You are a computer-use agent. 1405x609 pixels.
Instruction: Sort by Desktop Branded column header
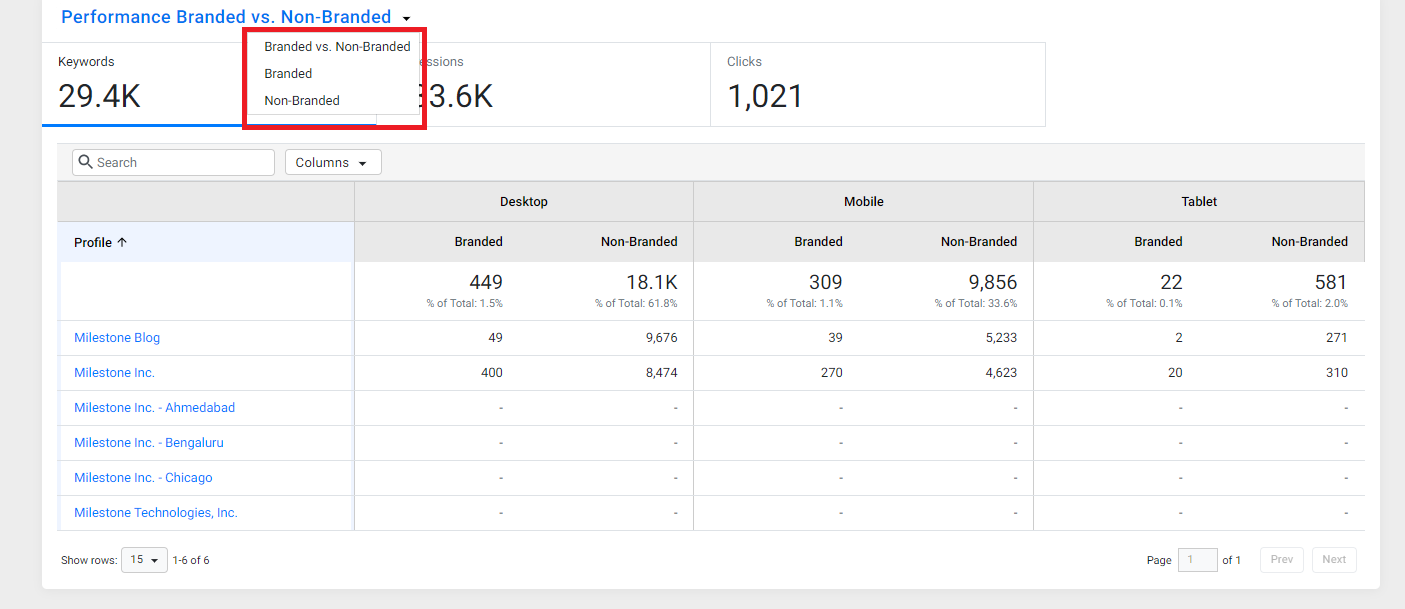[x=479, y=242]
